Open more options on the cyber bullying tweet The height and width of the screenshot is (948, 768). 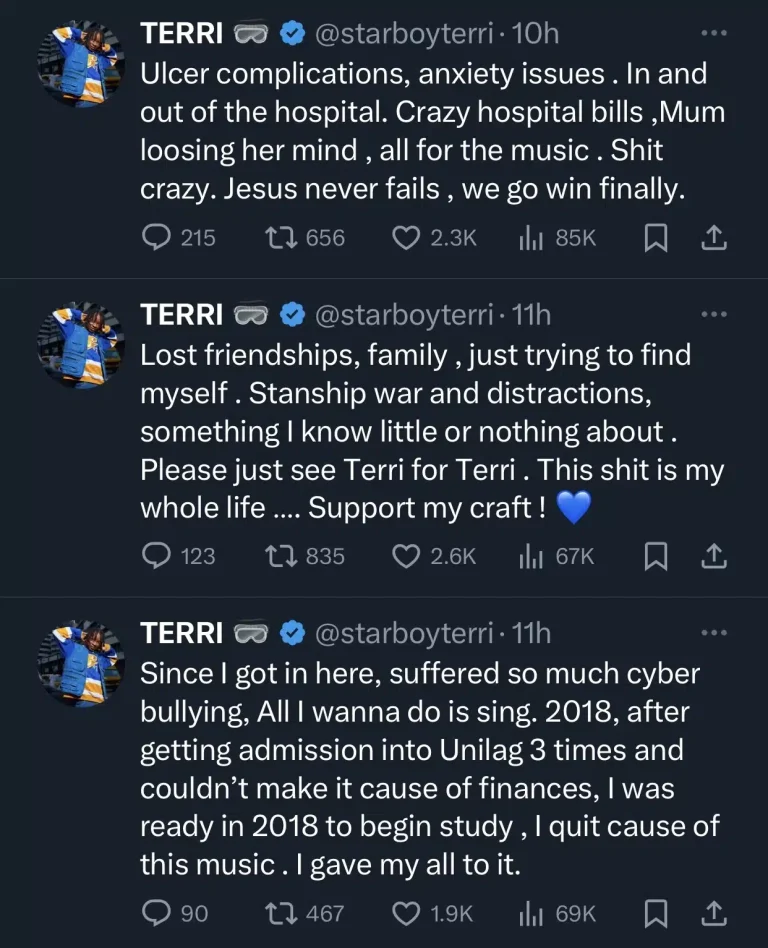tap(713, 633)
